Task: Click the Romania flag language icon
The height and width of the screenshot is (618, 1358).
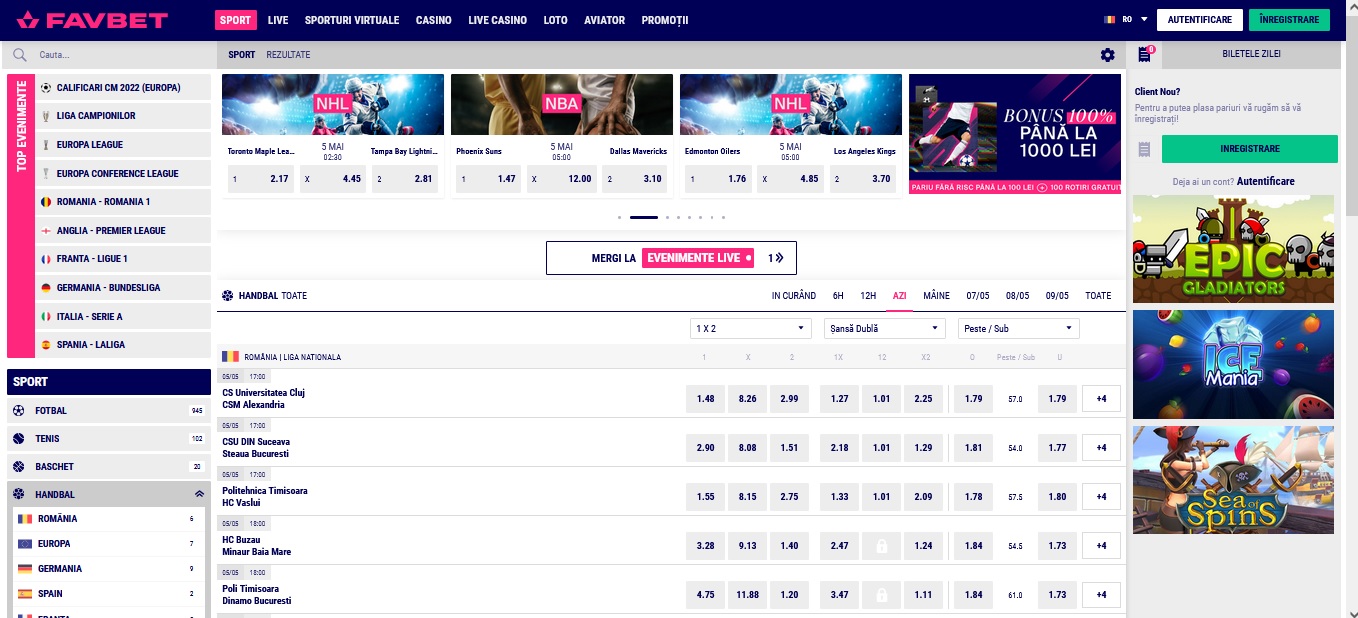Action: [x=1109, y=19]
